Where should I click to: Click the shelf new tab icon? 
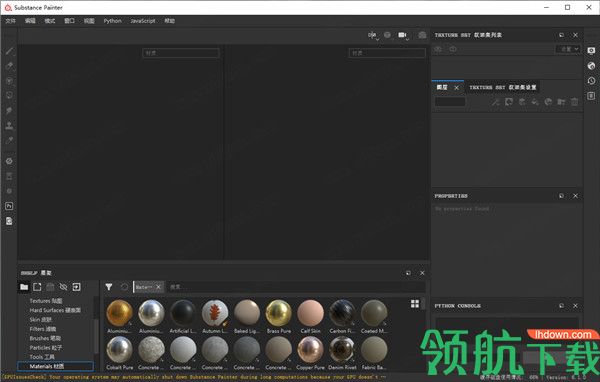coord(37,287)
